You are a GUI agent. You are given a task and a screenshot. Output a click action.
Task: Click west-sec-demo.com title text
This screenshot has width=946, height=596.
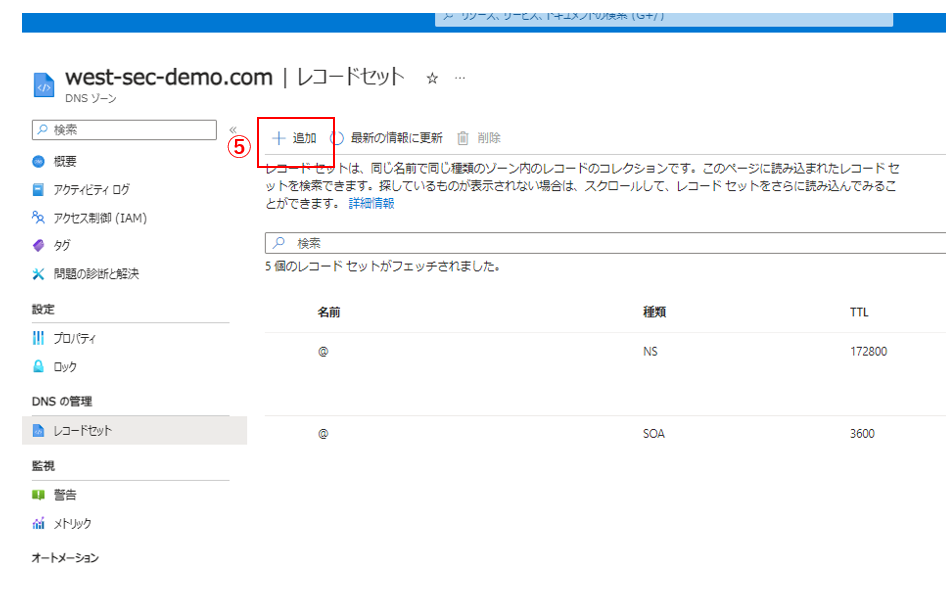point(169,77)
